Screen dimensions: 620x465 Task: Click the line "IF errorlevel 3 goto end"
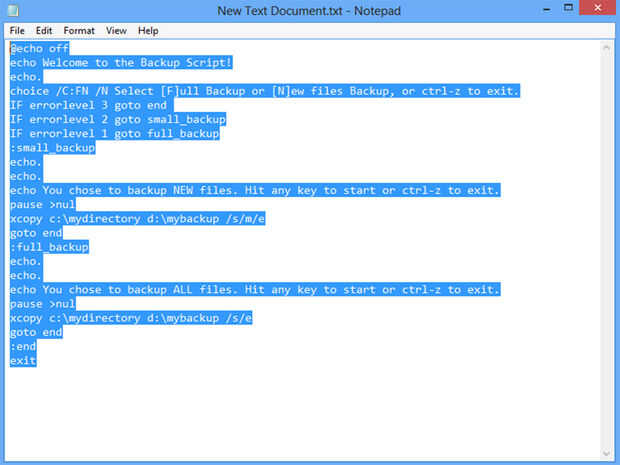pyautogui.click(x=91, y=106)
